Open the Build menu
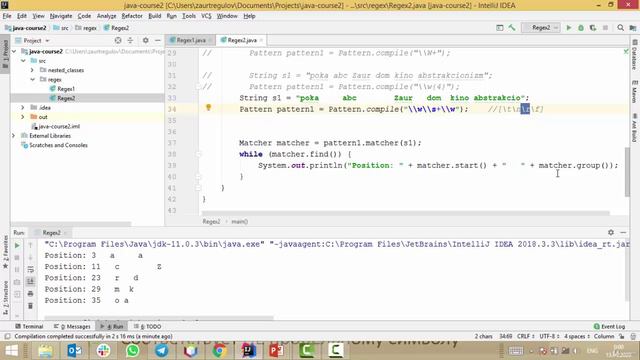The image size is (640, 360). pyautogui.click(x=154, y=16)
